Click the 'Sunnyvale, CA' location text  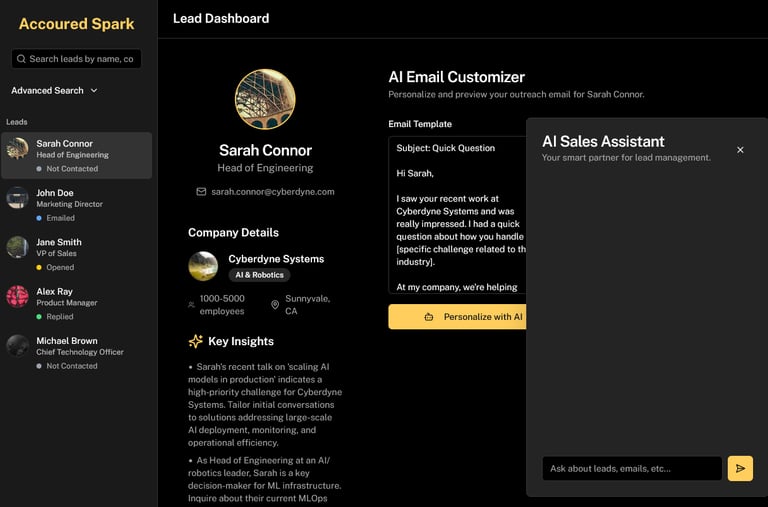tap(308, 305)
